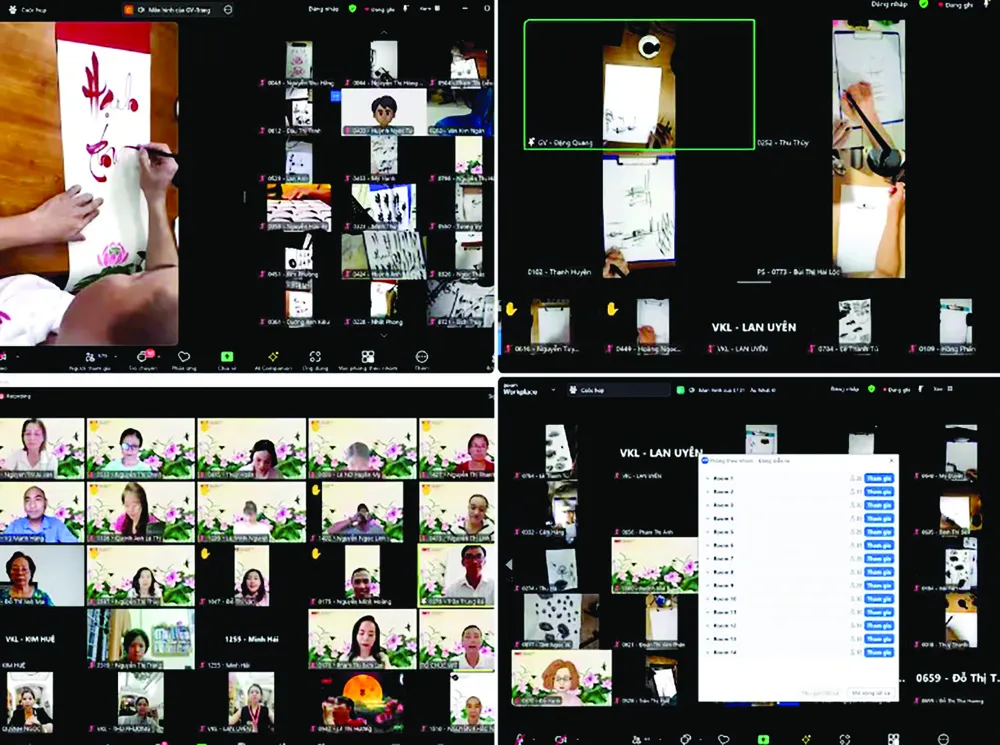This screenshot has height=745, width=1000.
Task: Open the breakout rooms grid icon under calligraphy video
Action: point(368,356)
